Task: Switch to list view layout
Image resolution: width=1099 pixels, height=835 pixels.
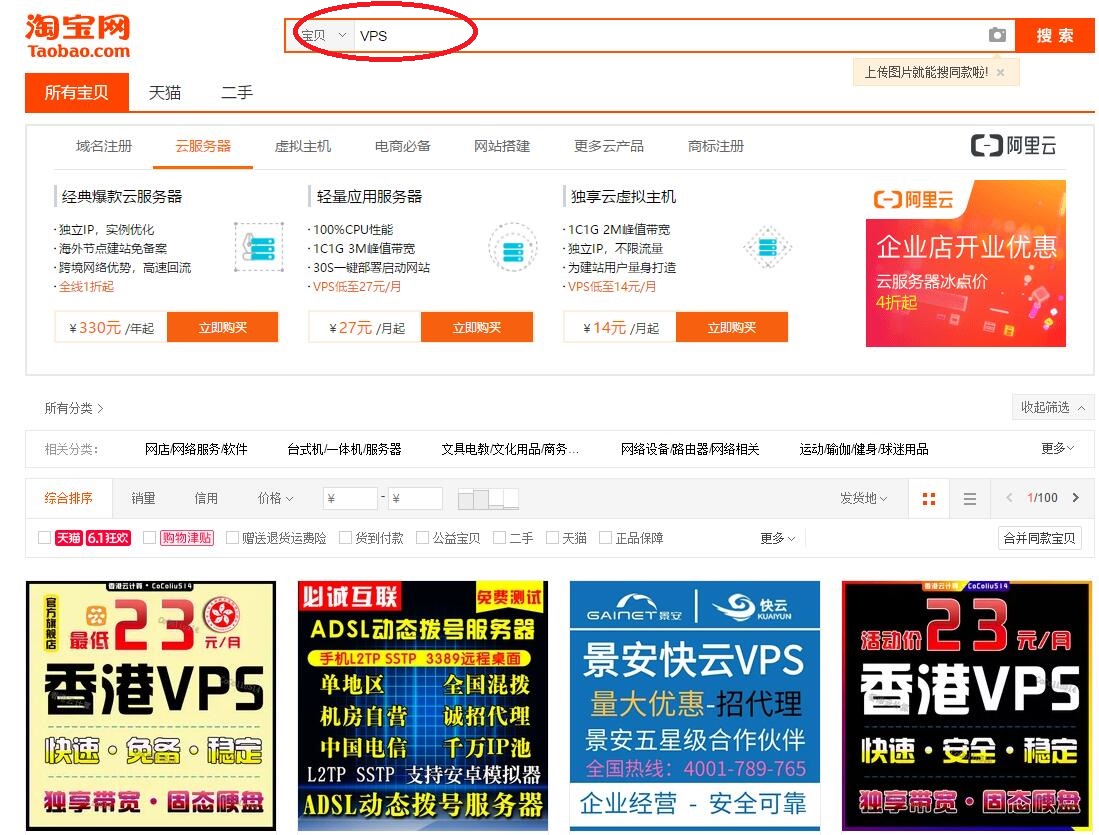Action: (x=969, y=498)
